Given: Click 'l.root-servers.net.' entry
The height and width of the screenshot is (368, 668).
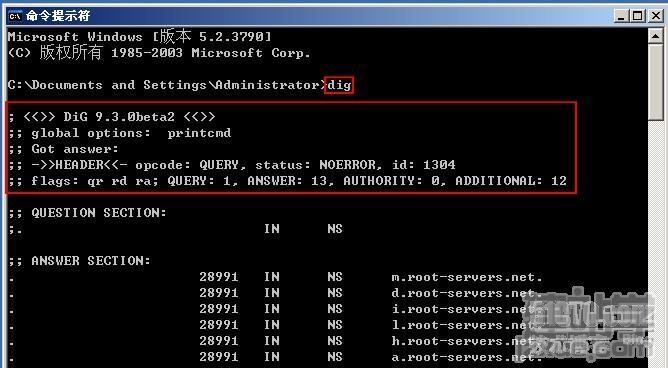Looking at the screenshot, I should click(467, 325).
